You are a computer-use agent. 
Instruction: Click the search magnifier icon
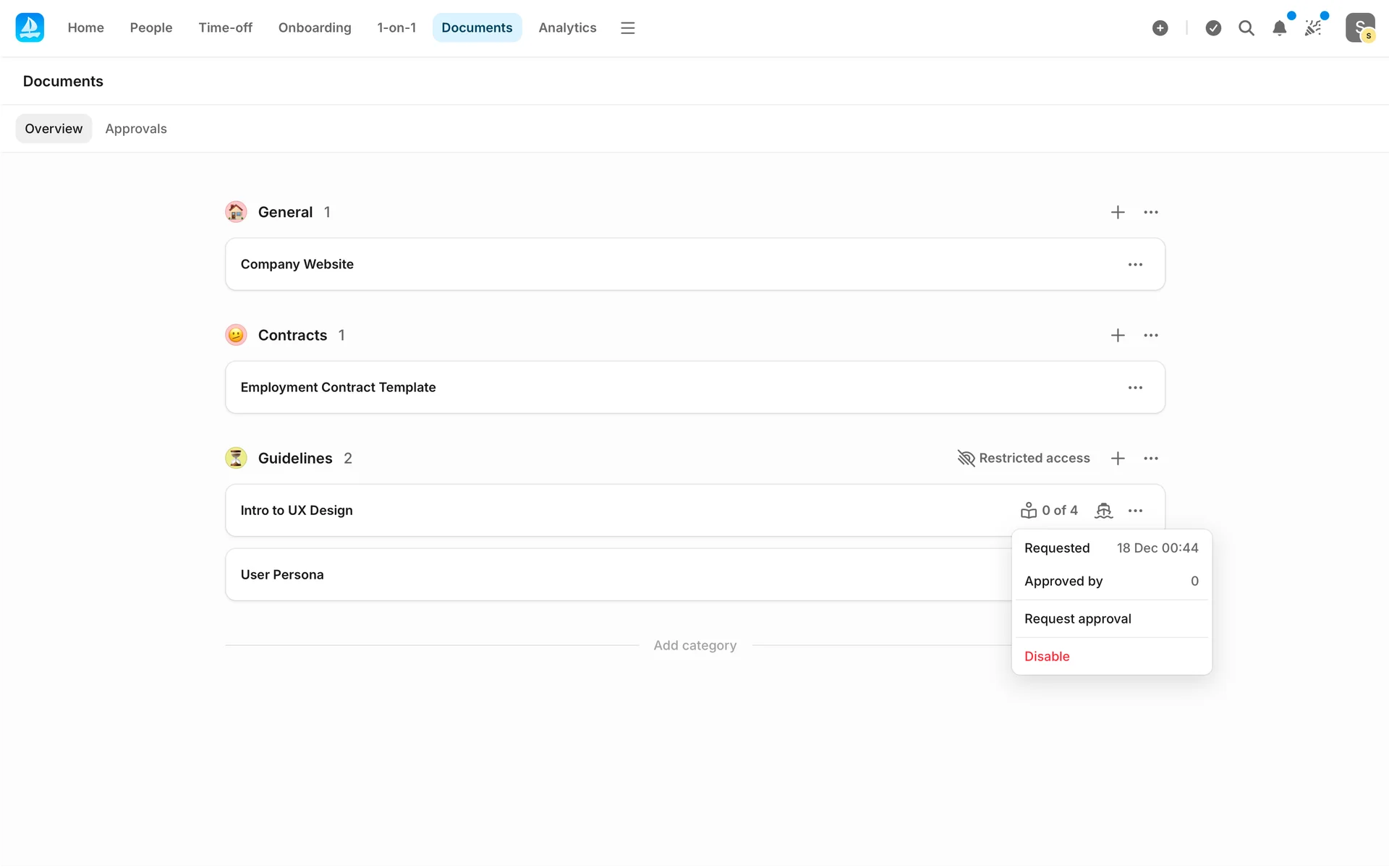pyautogui.click(x=1246, y=27)
